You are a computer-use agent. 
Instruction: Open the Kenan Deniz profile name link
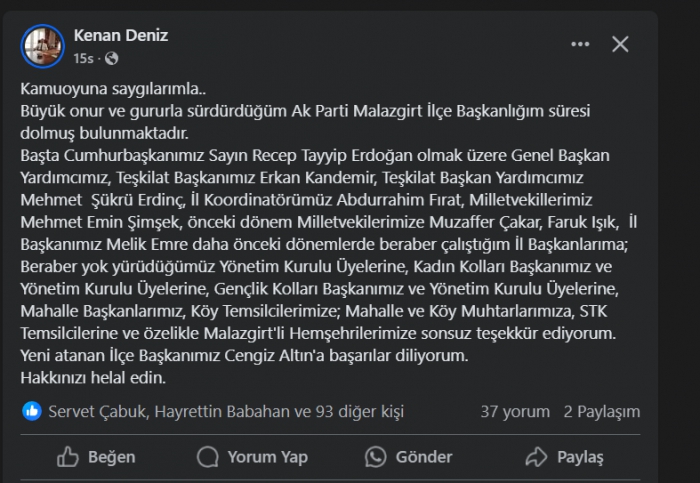click(x=120, y=35)
